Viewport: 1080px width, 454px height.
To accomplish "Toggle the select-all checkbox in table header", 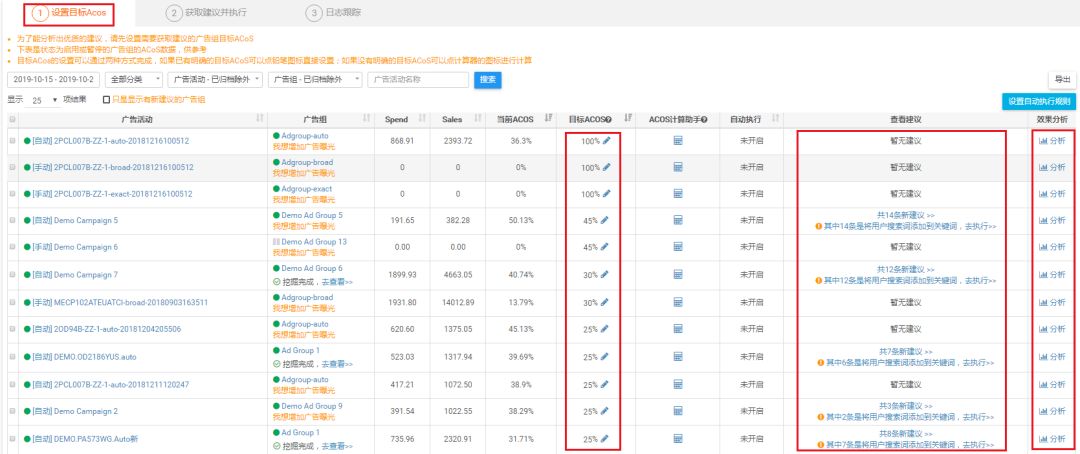I will tap(13, 120).
